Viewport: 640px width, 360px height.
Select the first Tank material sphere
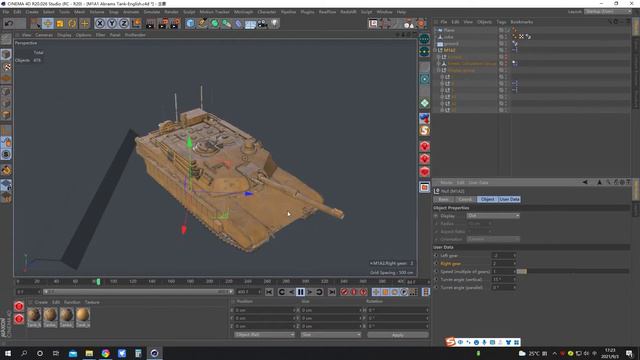34,315
